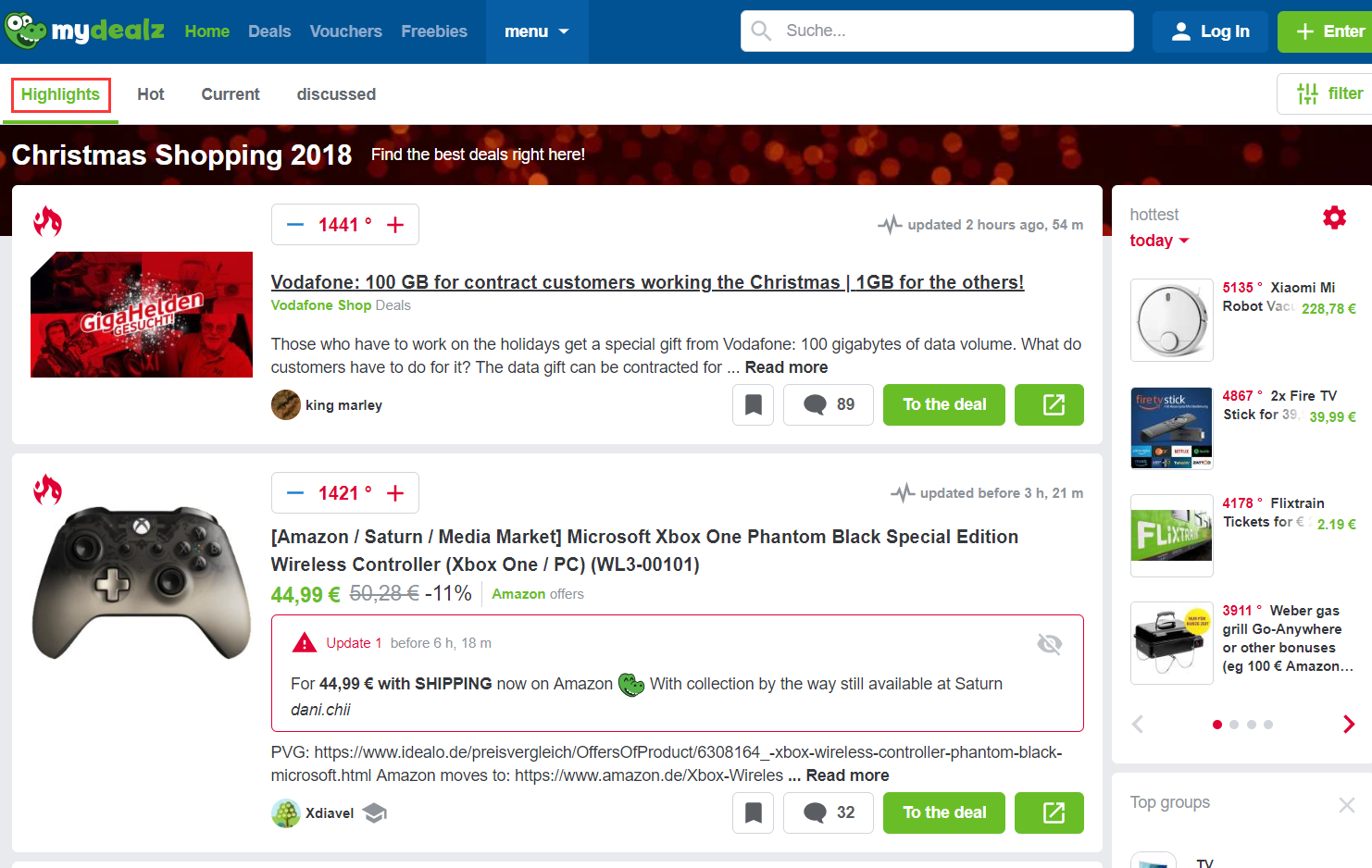Image resolution: width=1372 pixels, height=868 pixels.
Task: Open the Vodafone Shop Deals link
Action: click(341, 305)
